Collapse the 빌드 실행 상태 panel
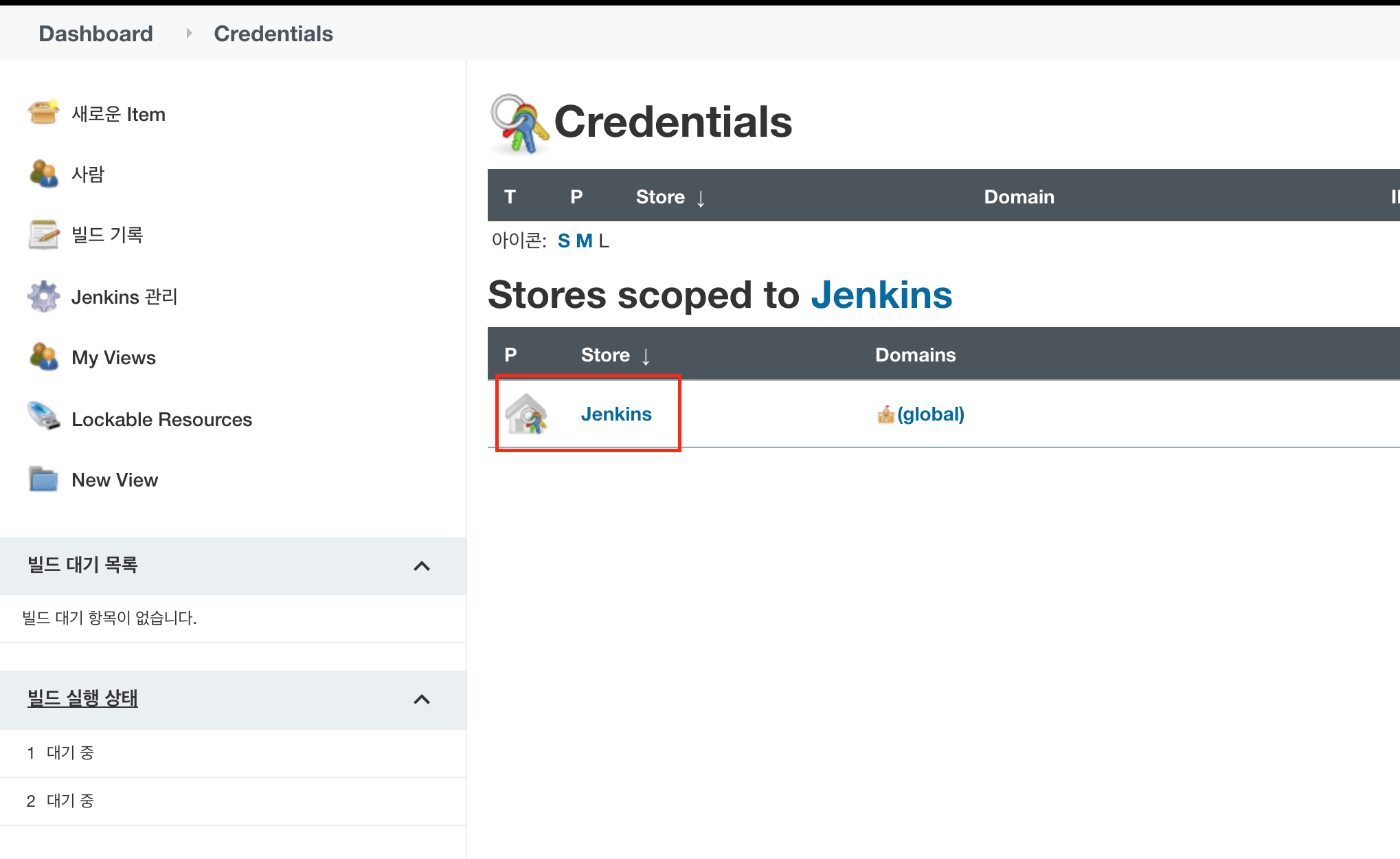This screenshot has width=1400, height=859. point(422,700)
